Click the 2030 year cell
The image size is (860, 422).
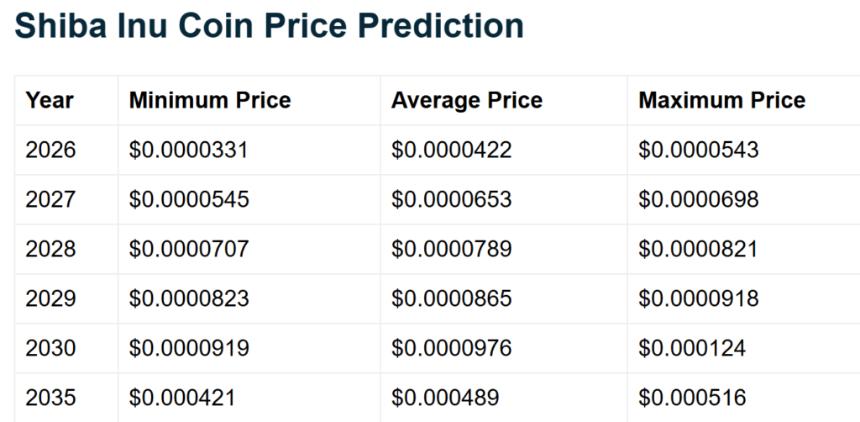tap(50, 348)
